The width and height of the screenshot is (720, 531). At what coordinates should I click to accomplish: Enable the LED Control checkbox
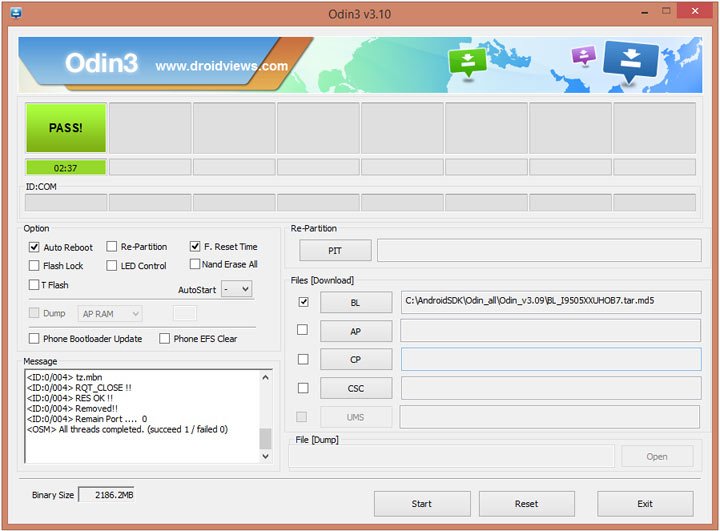111,266
